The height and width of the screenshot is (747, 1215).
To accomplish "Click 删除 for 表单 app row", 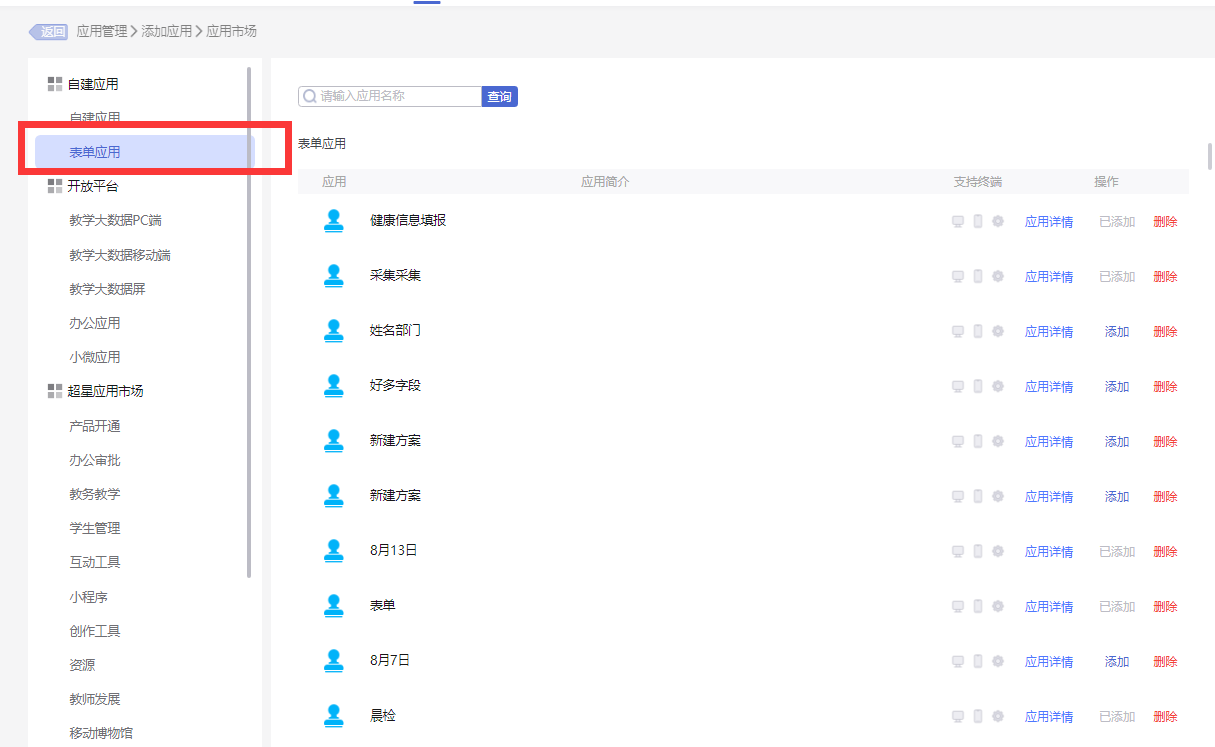I will pos(1165,607).
